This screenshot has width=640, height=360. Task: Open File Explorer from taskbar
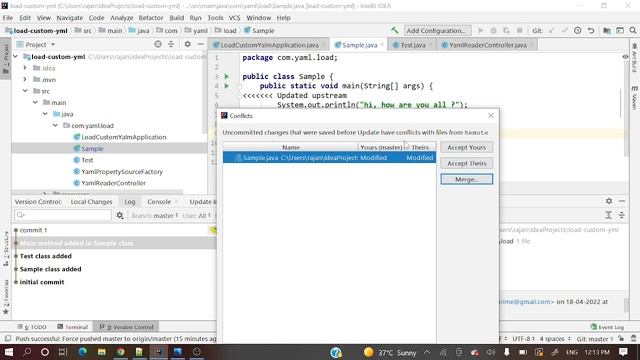click(x=102, y=352)
